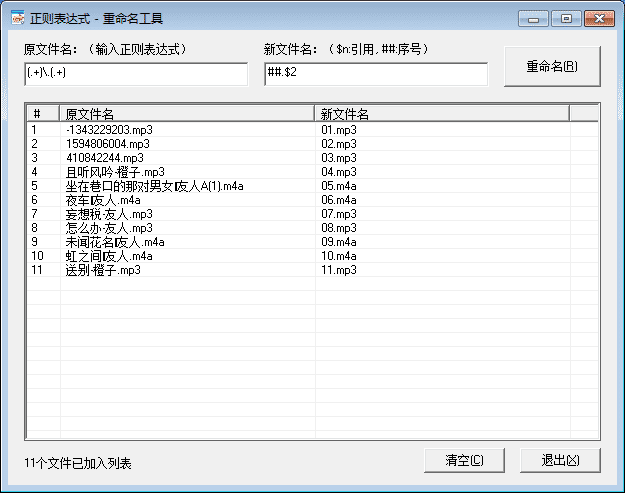Click new file name 10.m4a cell
Viewport: 625px width, 493px height.
pyautogui.click(x=339, y=256)
